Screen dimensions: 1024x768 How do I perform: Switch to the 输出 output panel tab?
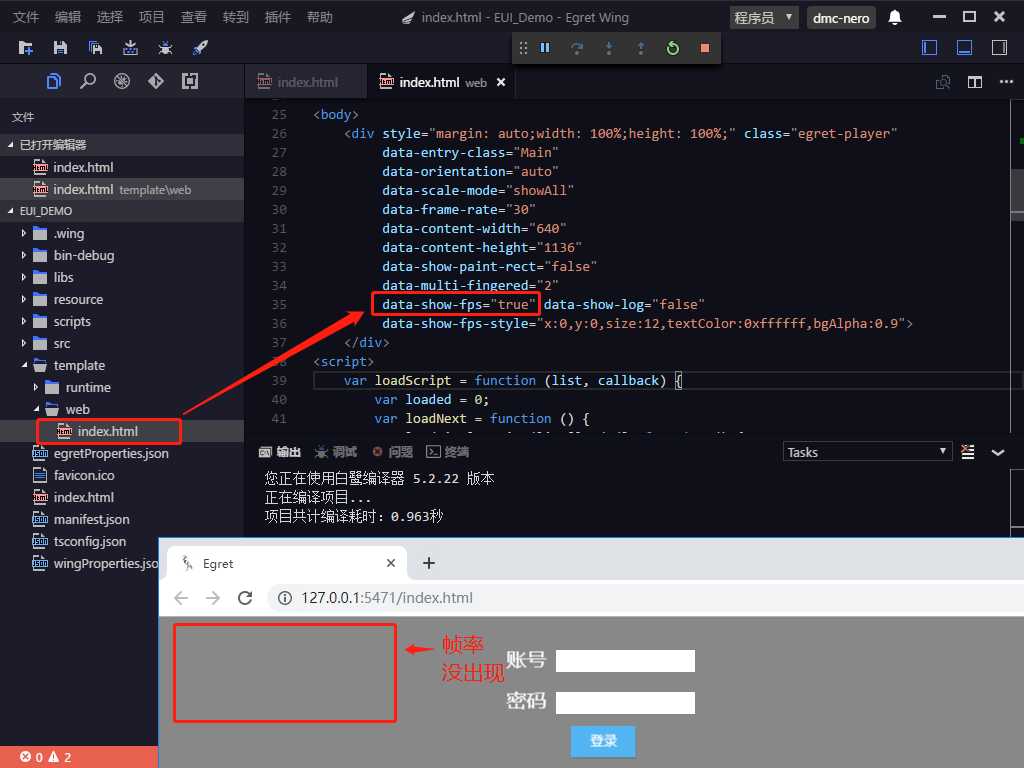click(x=280, y=452)
